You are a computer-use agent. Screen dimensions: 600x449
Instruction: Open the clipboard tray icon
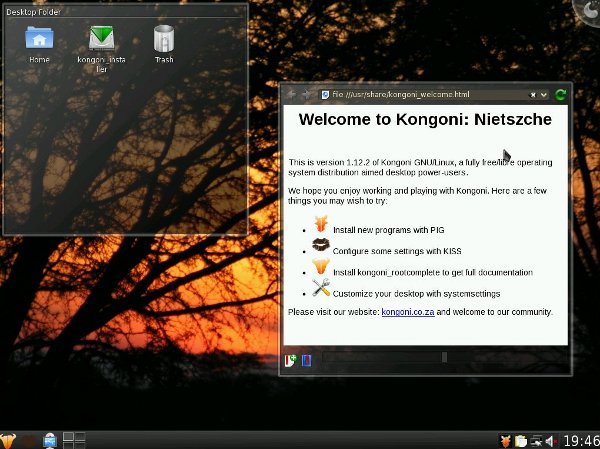tap(521, 441)
